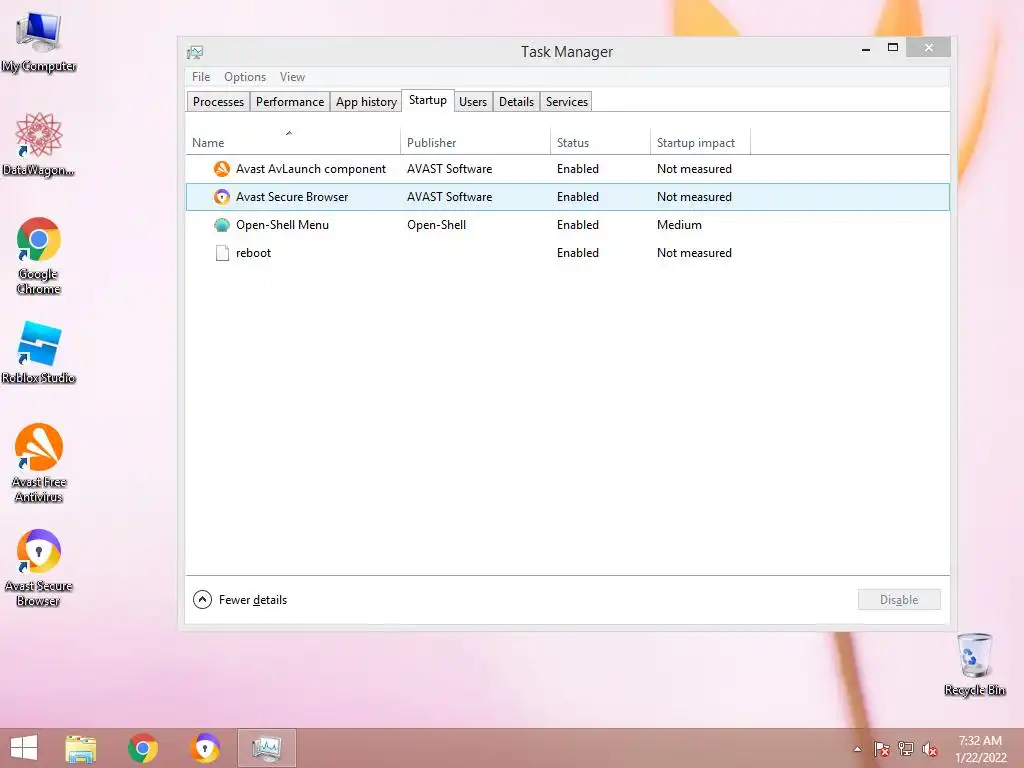1024x768 pixels.
Task: Click 'Medium' startup impact value
Action: 679,225
